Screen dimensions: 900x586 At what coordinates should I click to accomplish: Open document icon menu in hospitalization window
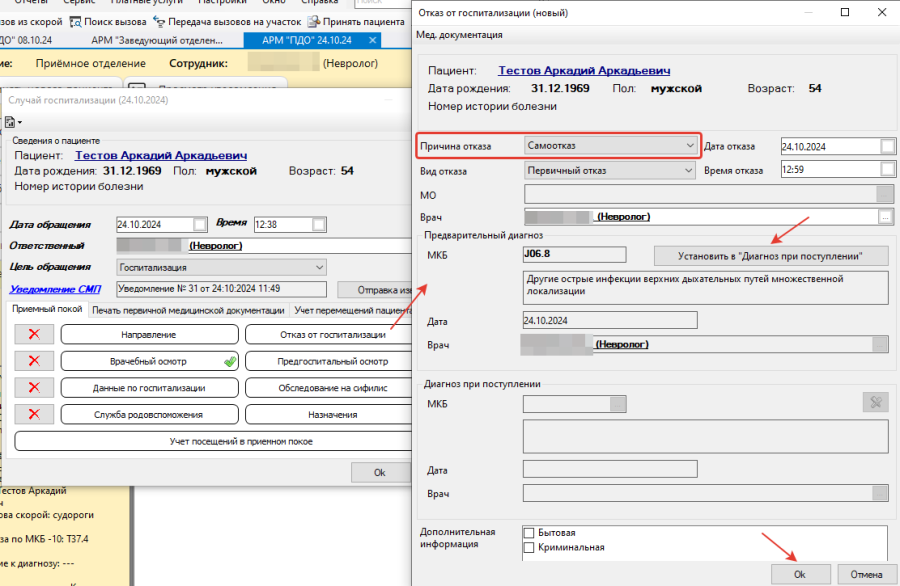point(13,122)
